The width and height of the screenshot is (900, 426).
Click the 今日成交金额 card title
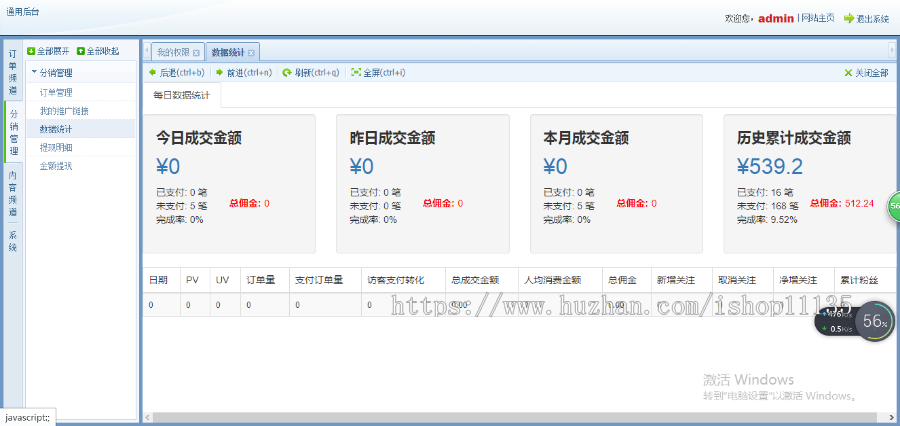tap(199, 138)
